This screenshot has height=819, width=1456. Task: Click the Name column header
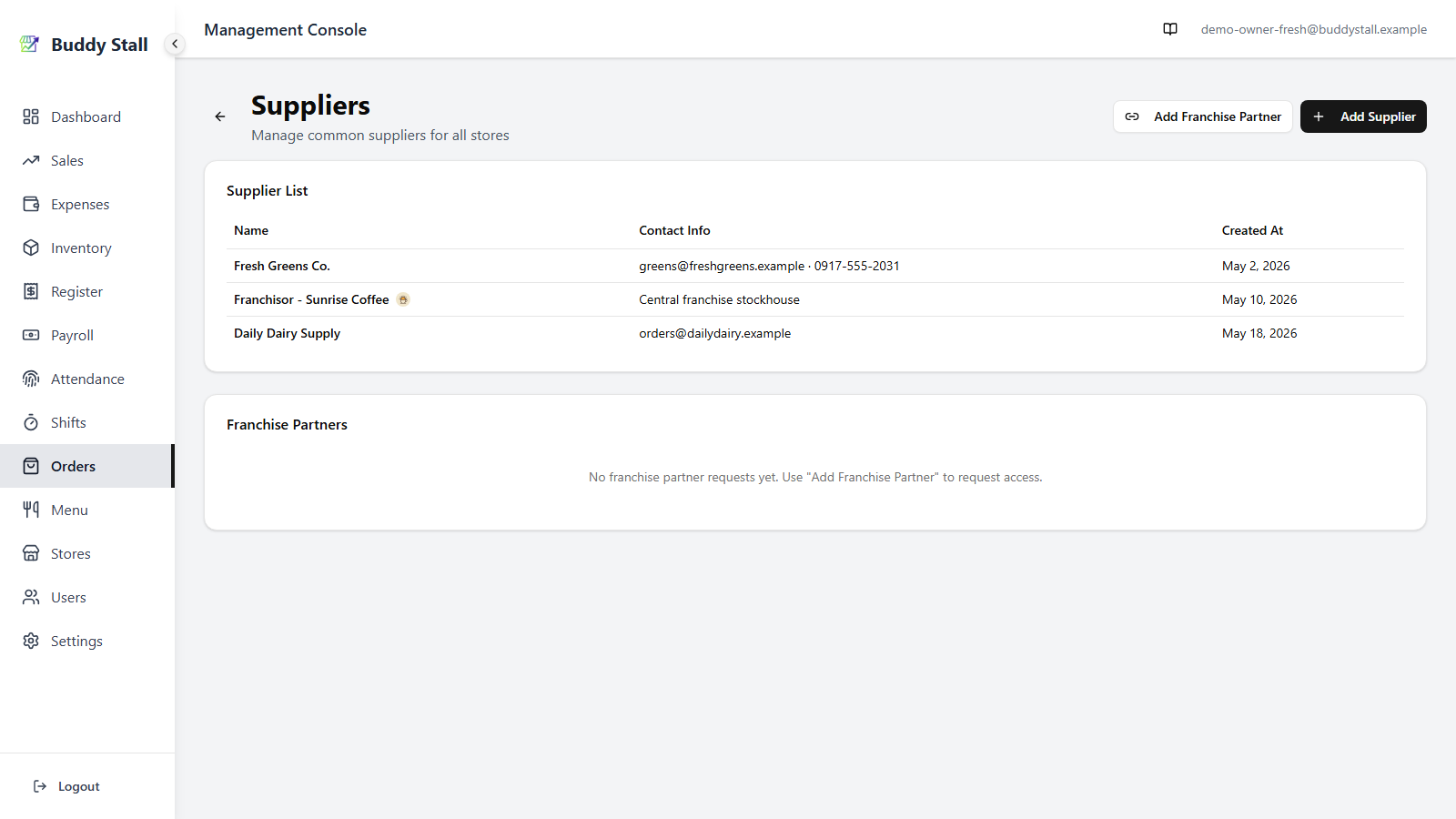pyautogui.click(x=251, y=230)
